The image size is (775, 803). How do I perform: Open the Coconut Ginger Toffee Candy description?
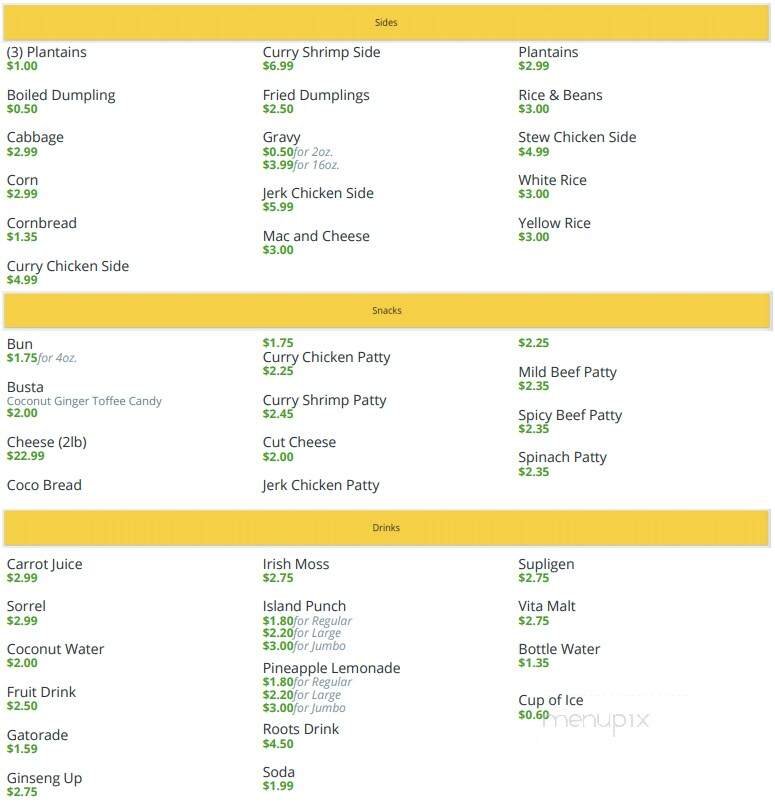(x=84, y=401)
